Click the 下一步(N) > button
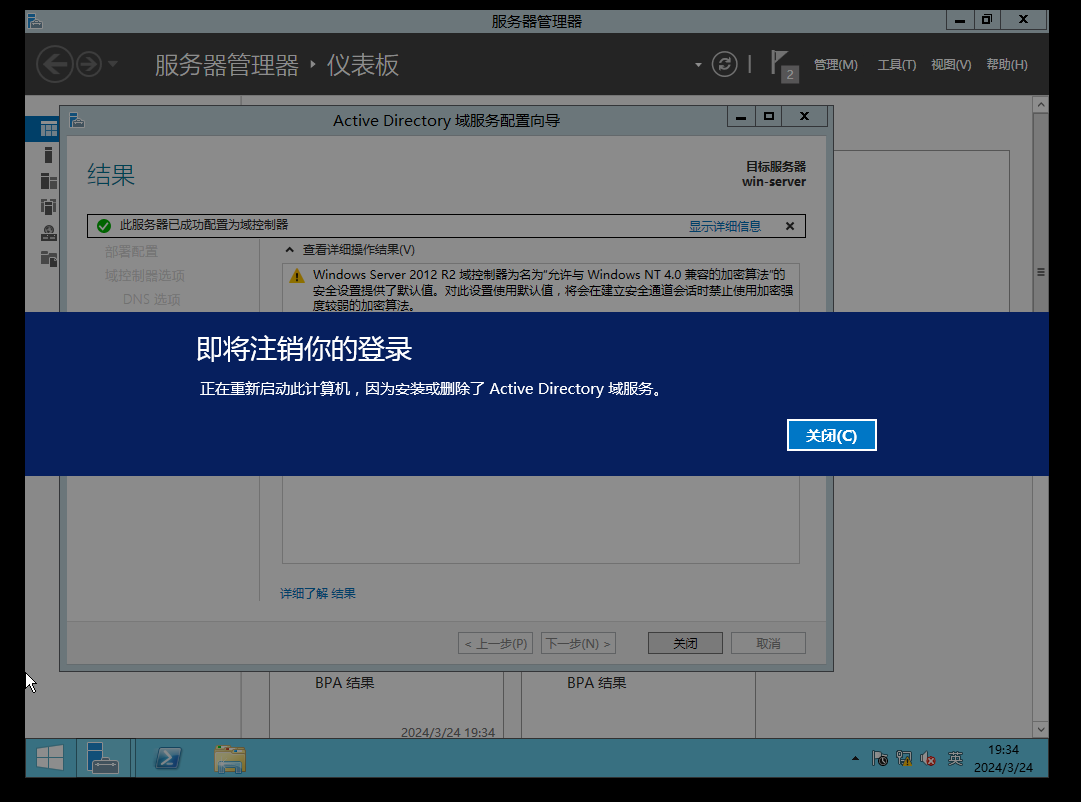 point(578,643)
